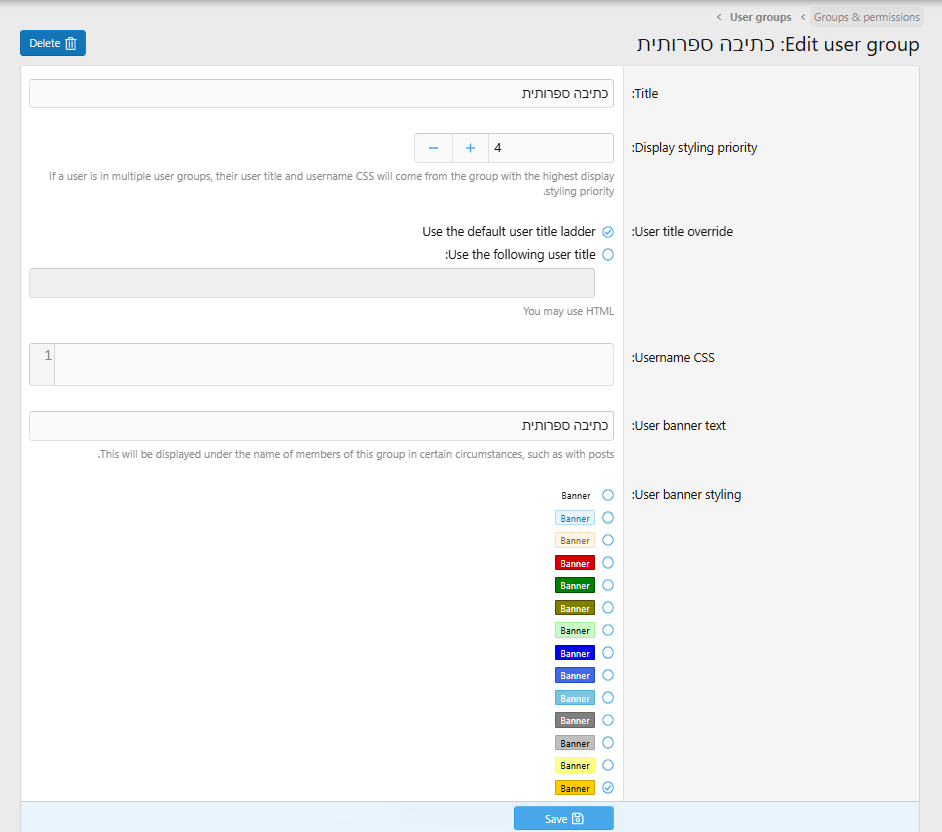Screen dimensions: 942x832
Task: Click the olive Banner swatch label
Action: pos(575,609)
